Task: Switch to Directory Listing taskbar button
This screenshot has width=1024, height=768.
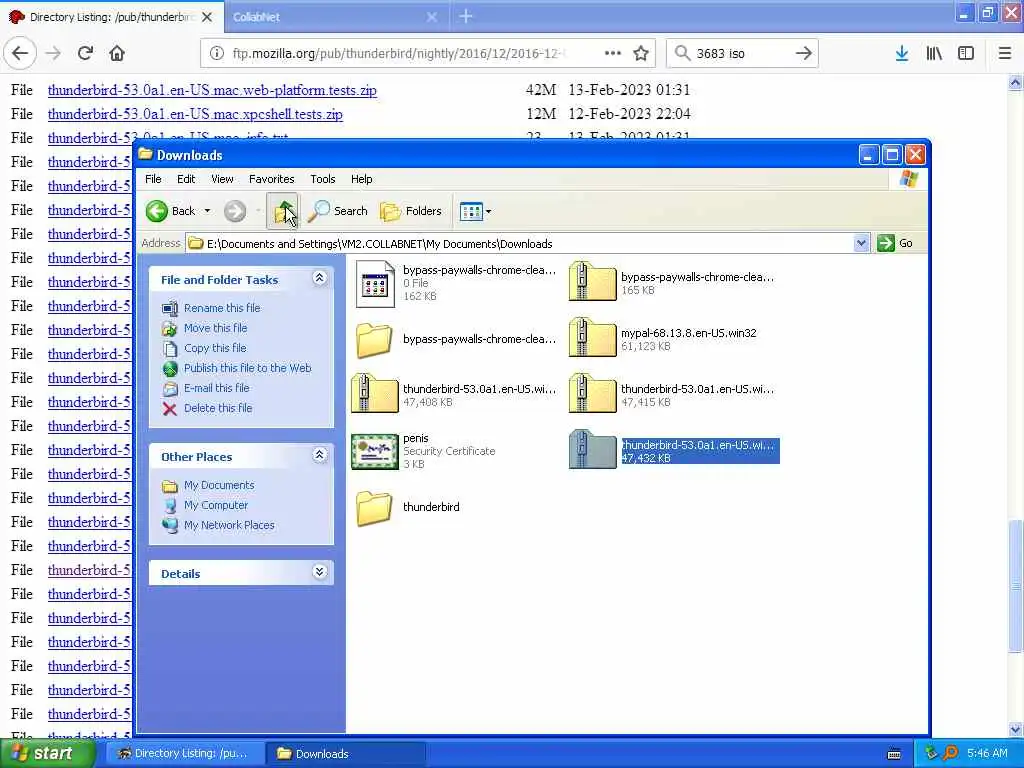Action: point(184,754)
